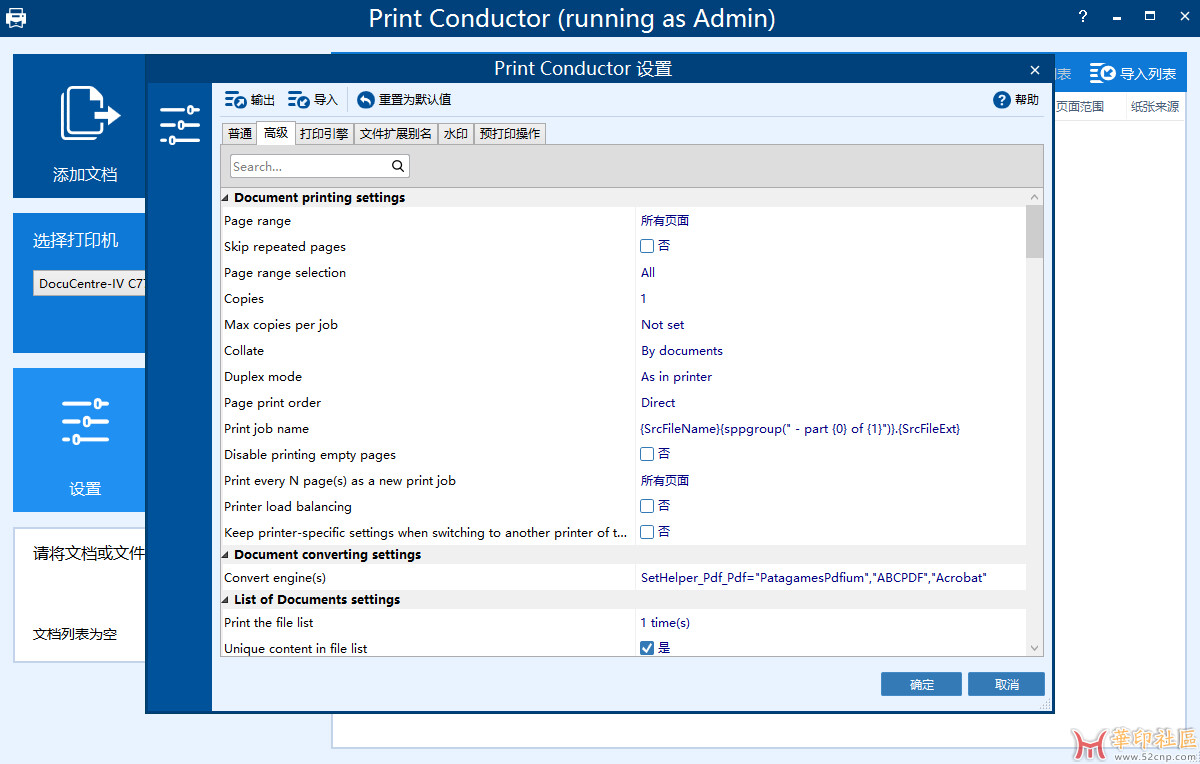
Task: Click the Duplex mode value As in printer
Action: point(677,377)
